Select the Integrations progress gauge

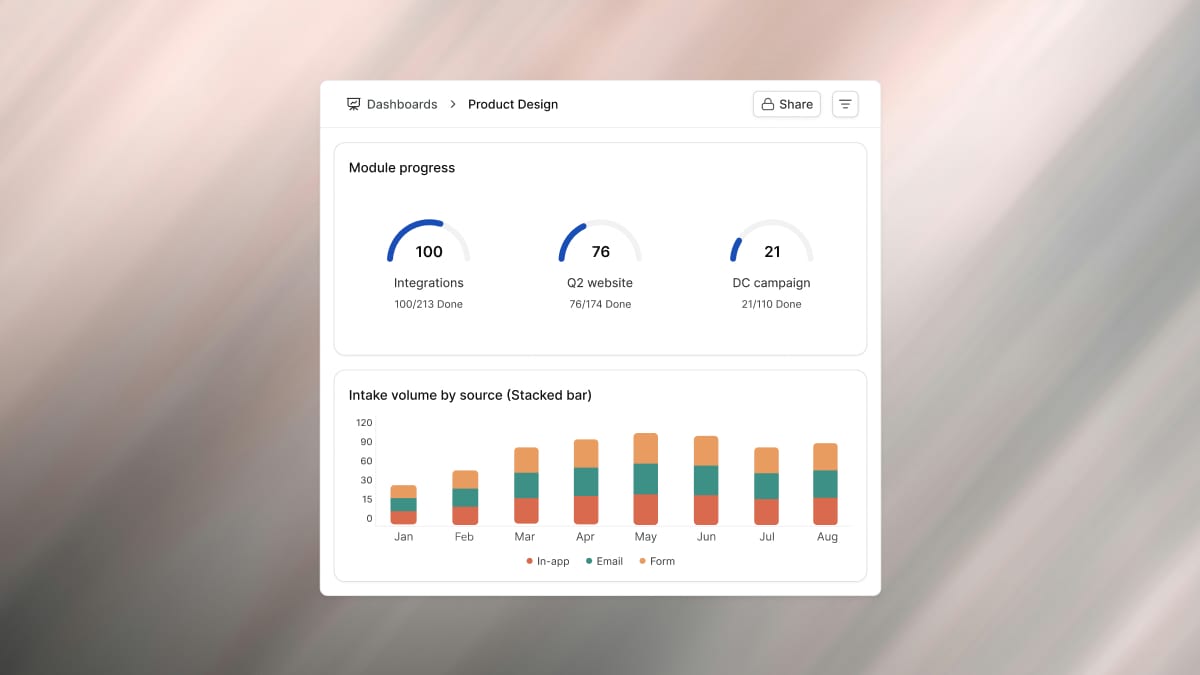429,241
